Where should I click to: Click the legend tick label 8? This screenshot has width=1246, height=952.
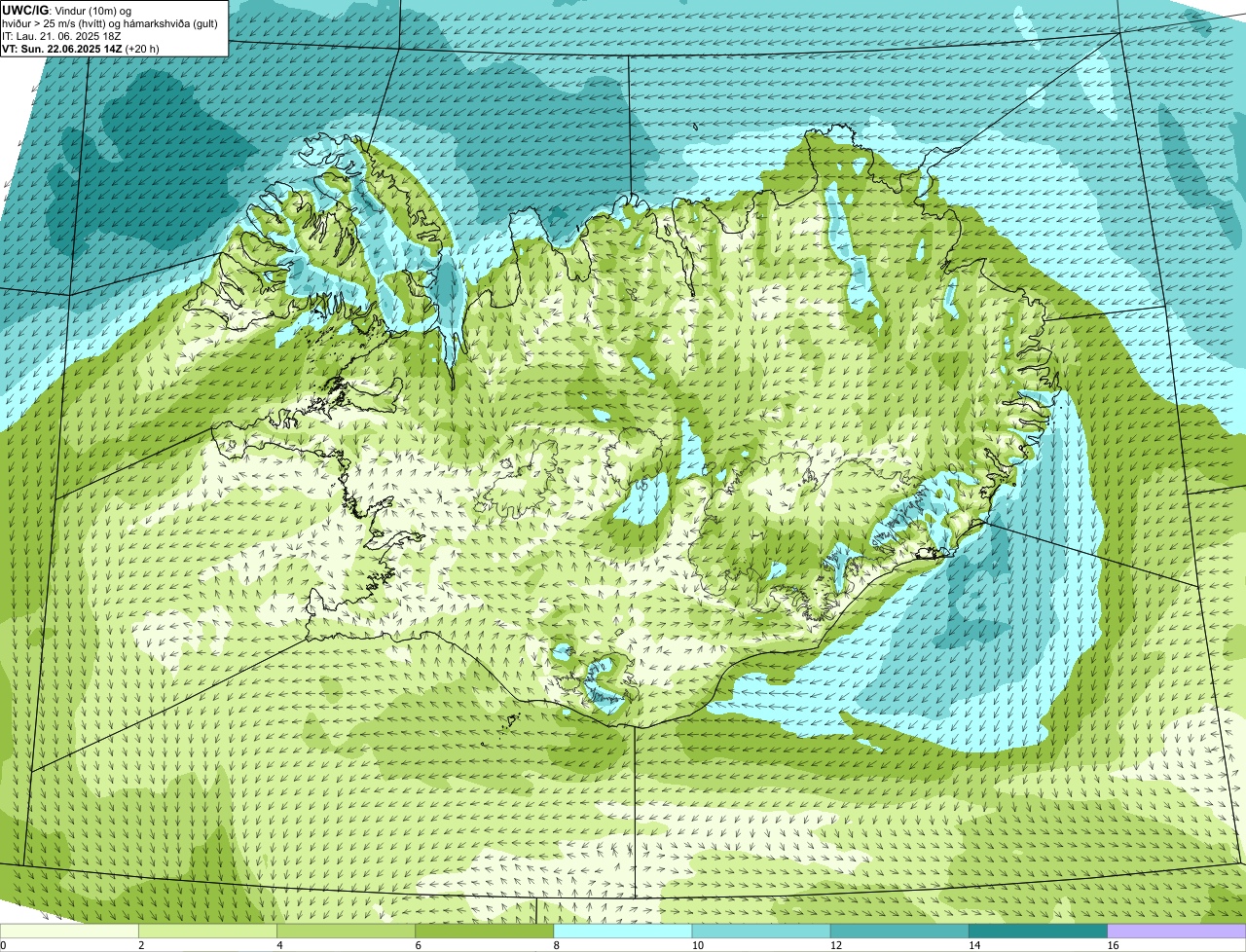click(x=556, y=945)
